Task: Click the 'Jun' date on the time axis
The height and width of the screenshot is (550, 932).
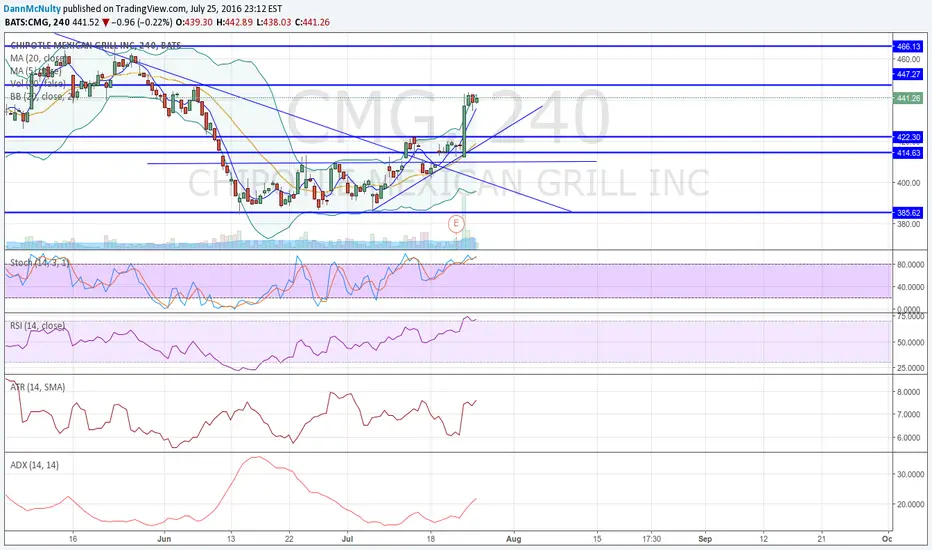Action: 164,539
